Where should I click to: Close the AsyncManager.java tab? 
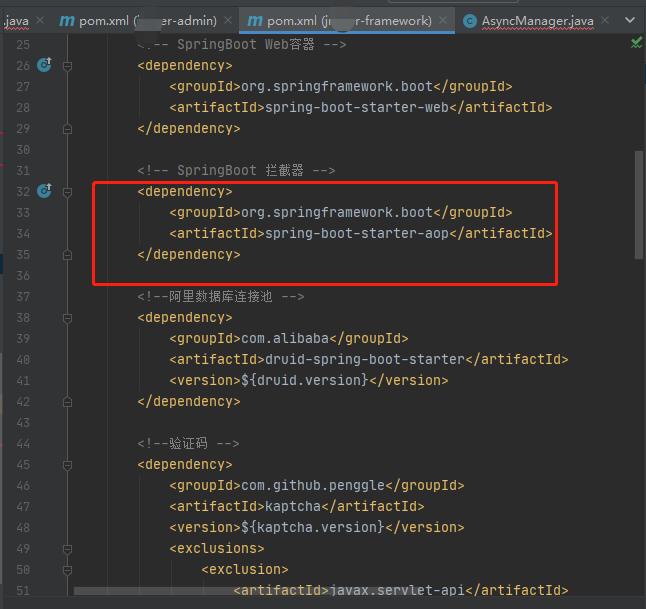(605, 20)
